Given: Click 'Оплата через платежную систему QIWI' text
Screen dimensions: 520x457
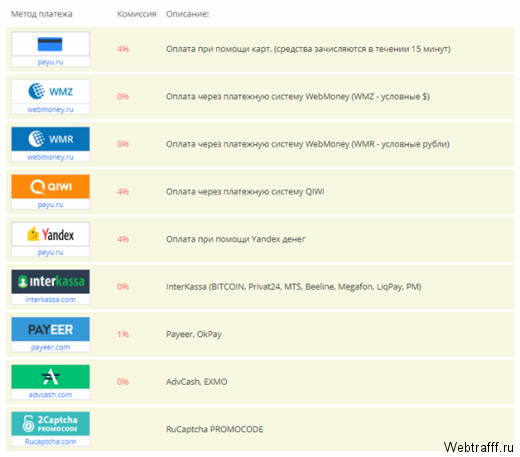Looking at the screenshot, I should [x=245, y=192].
